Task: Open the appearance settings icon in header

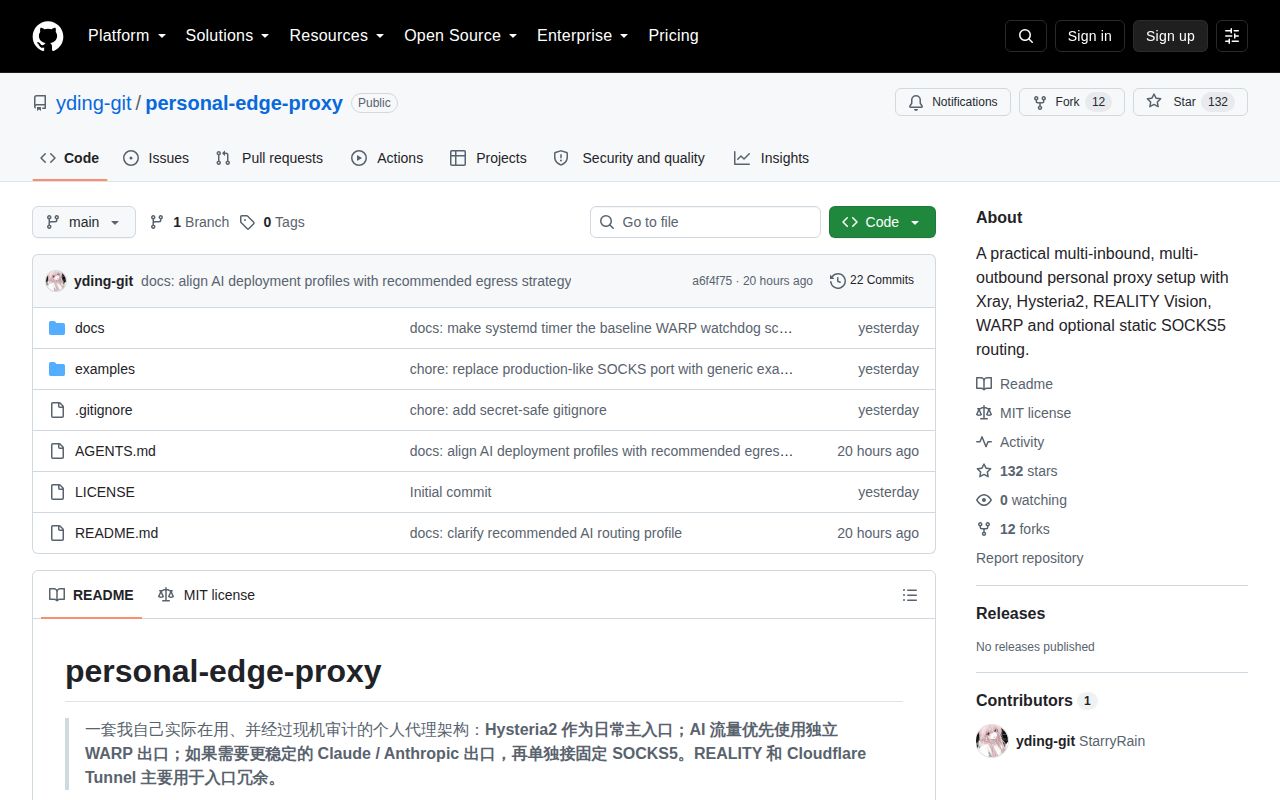Action: 1232,36
